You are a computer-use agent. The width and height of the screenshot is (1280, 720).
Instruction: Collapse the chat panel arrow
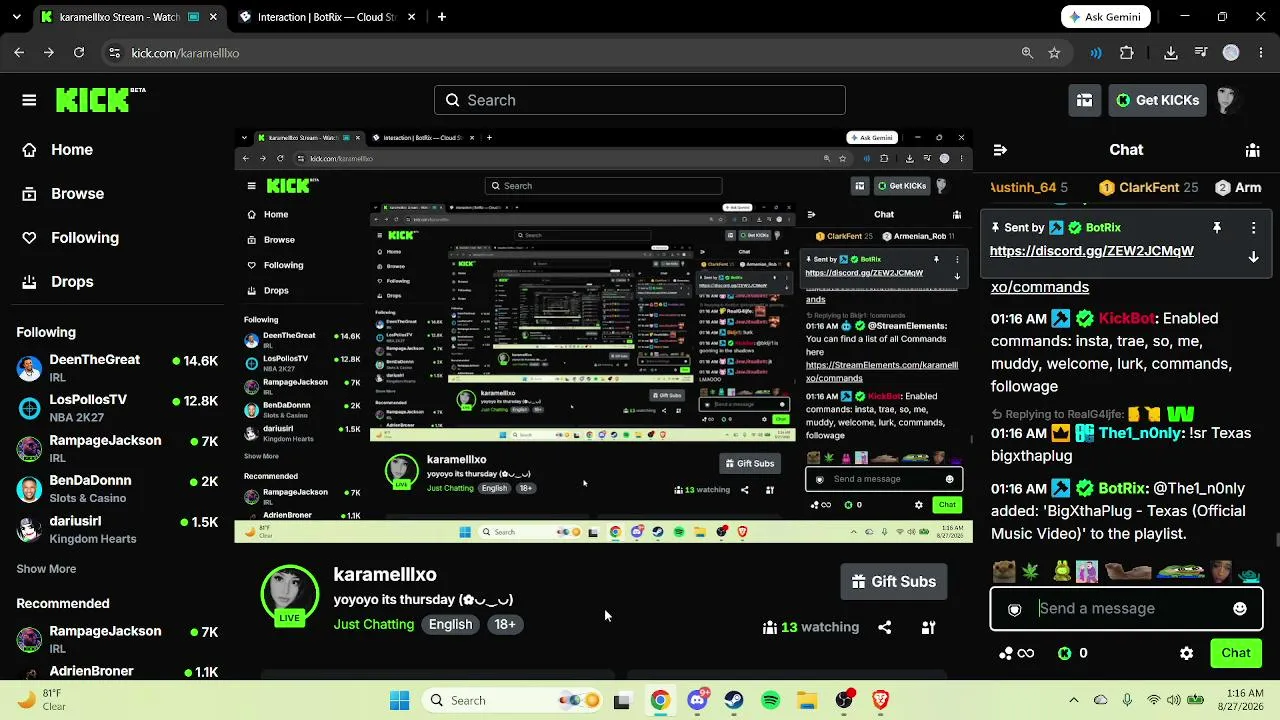(999, 150)
